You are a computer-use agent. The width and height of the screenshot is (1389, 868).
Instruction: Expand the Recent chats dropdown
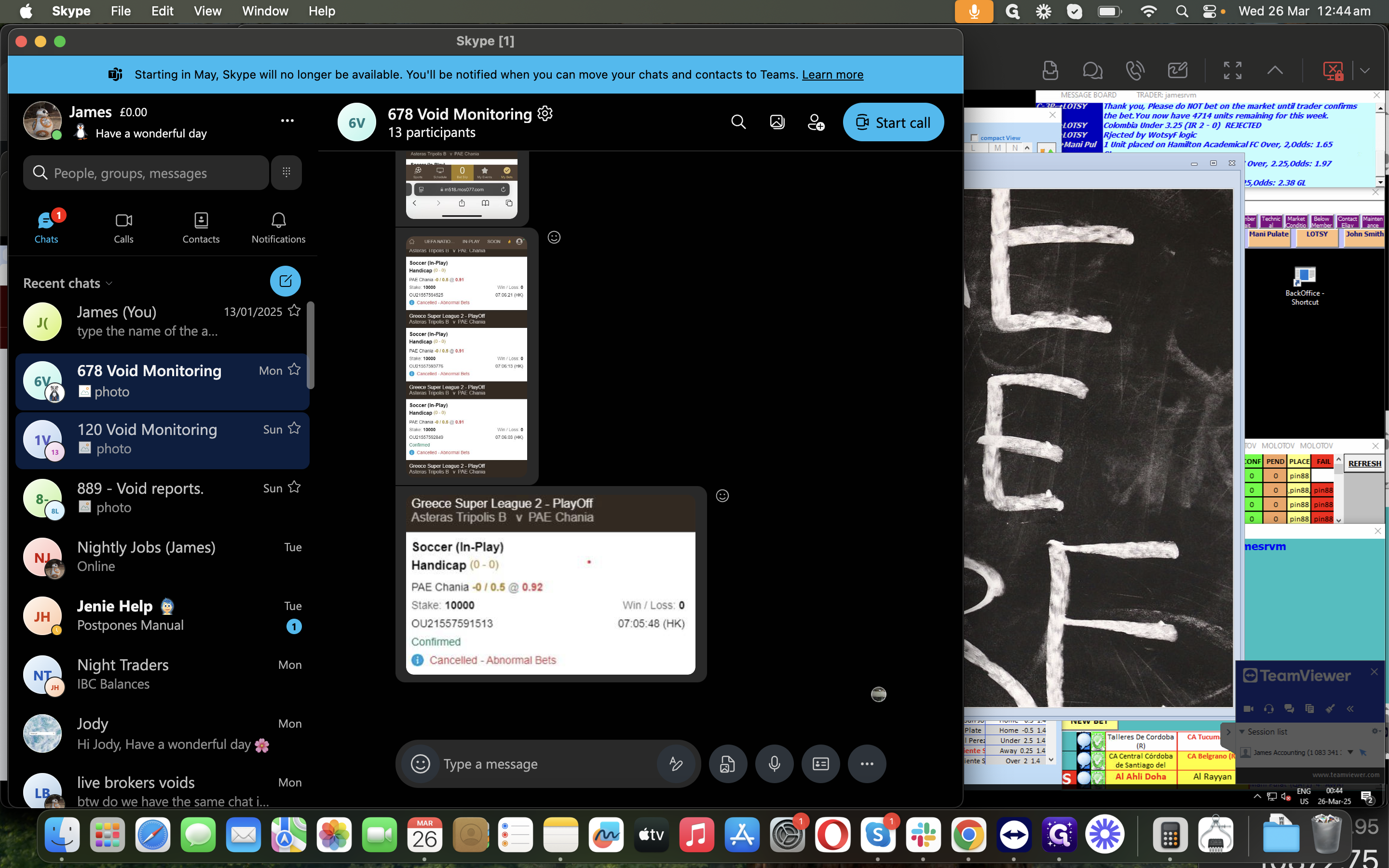click(109, 284)
